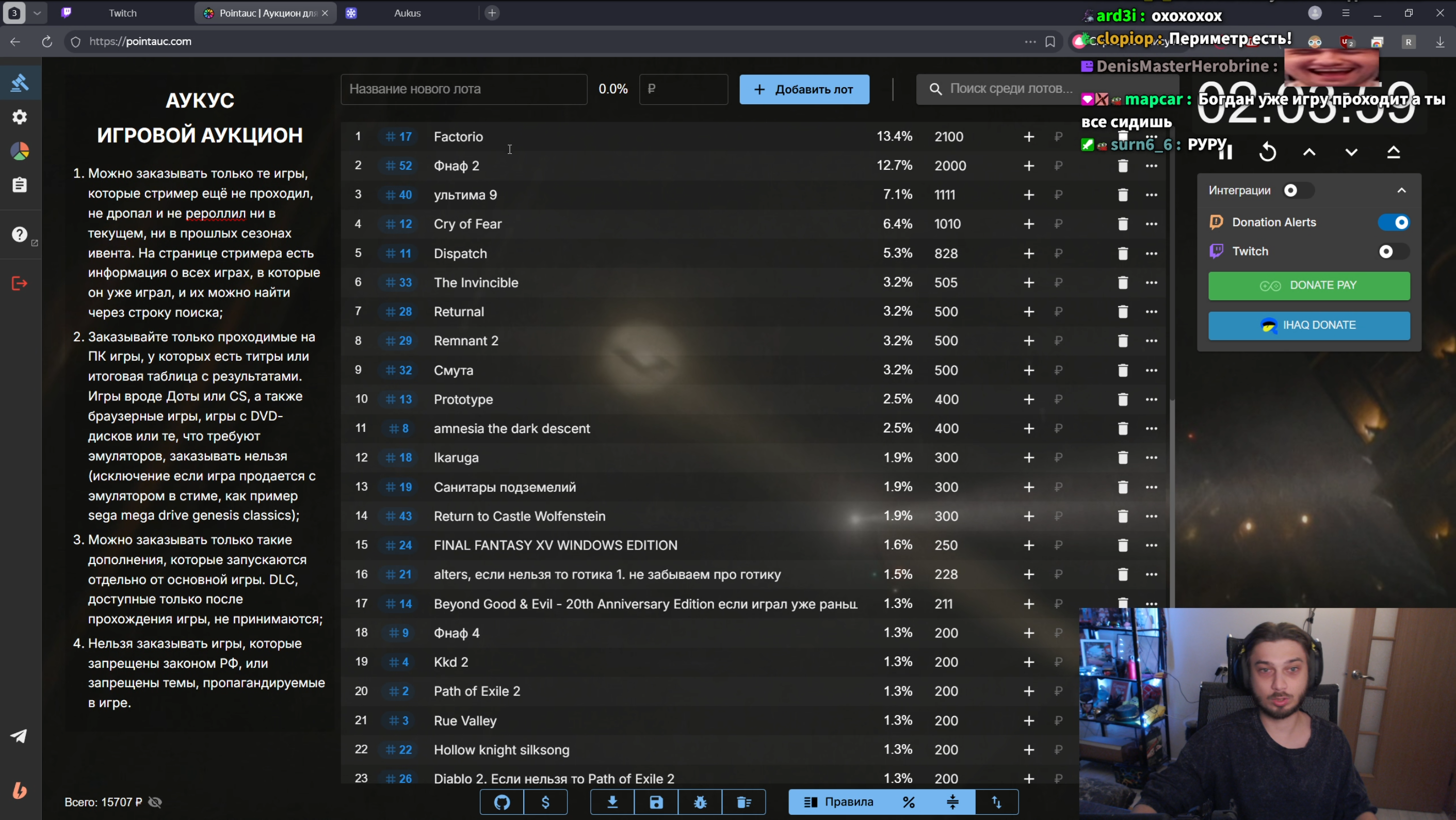This screenshot has height=820, width=1456.
Task: Hide the total amount eye icon
Action: 155,802
